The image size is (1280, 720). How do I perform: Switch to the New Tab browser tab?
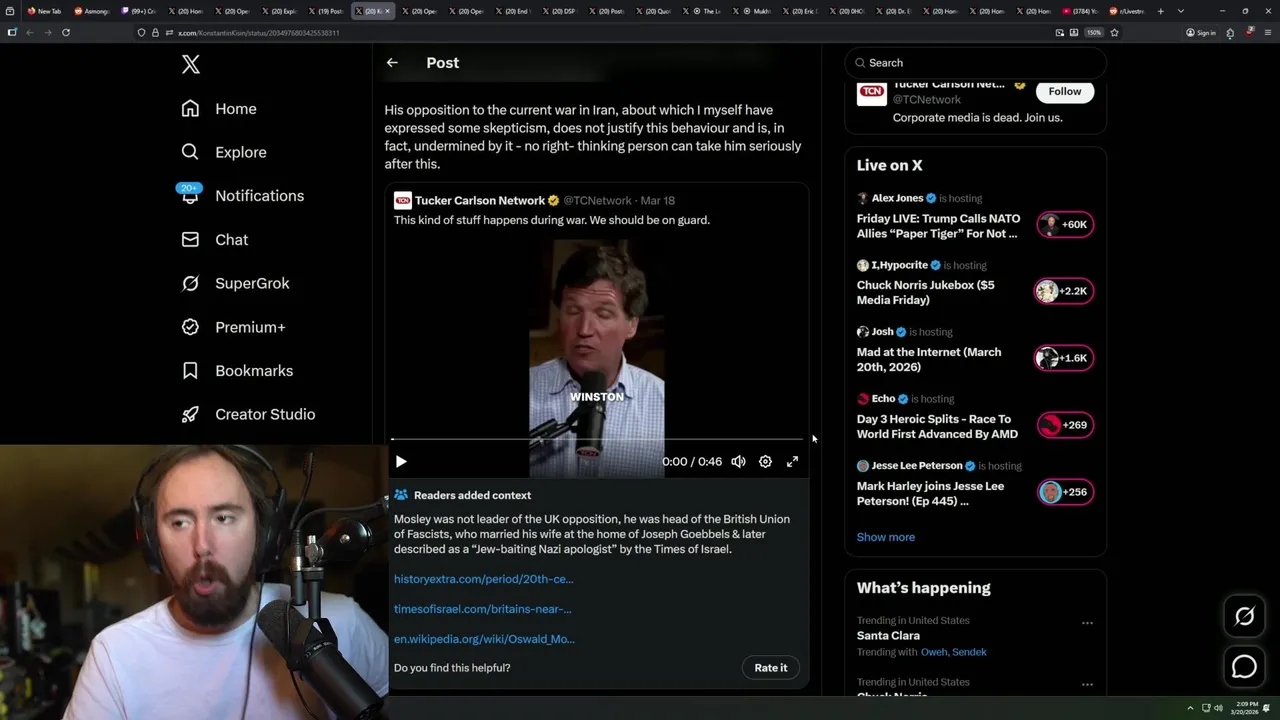[45, 11]
